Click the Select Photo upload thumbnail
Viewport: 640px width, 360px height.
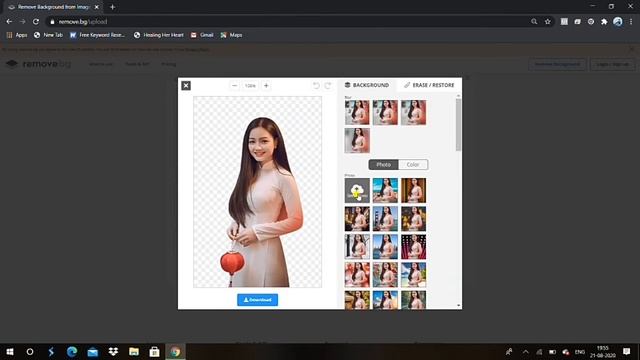[x=357, y=191]
